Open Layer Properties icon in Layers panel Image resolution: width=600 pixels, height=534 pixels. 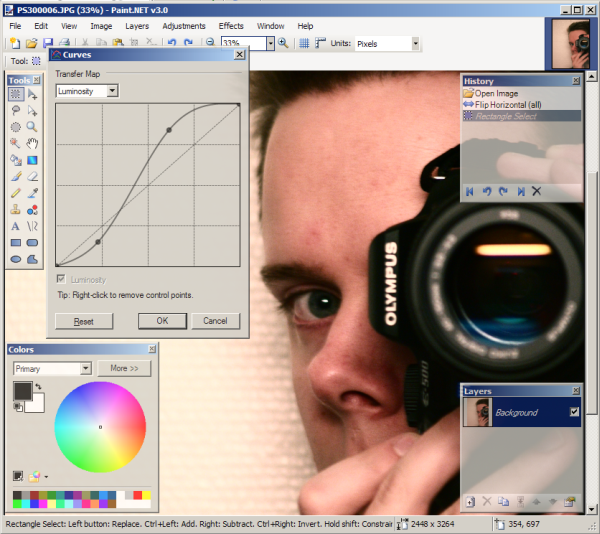569,501
